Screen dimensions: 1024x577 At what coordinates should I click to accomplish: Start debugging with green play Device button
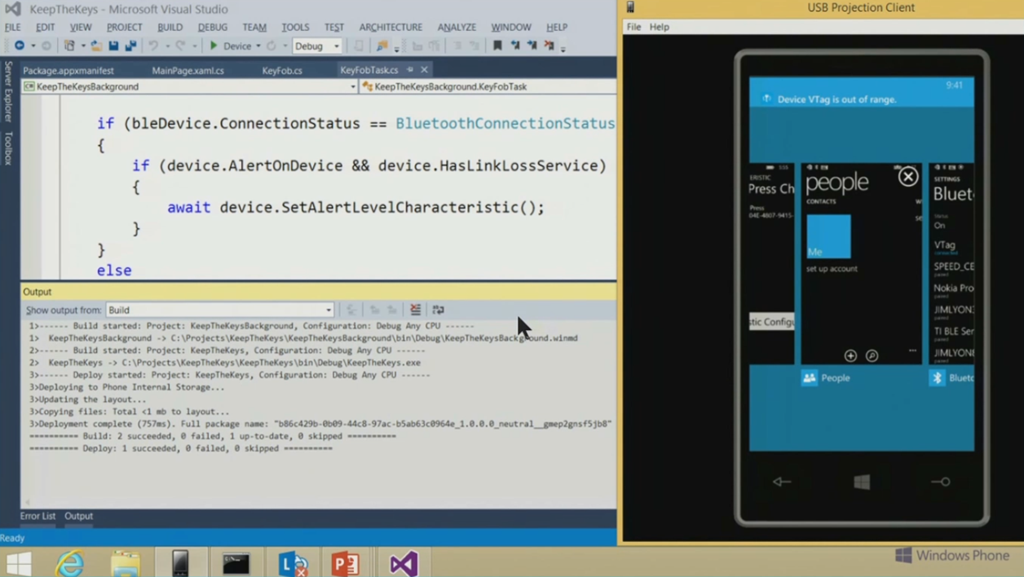(x=230, y=46)
